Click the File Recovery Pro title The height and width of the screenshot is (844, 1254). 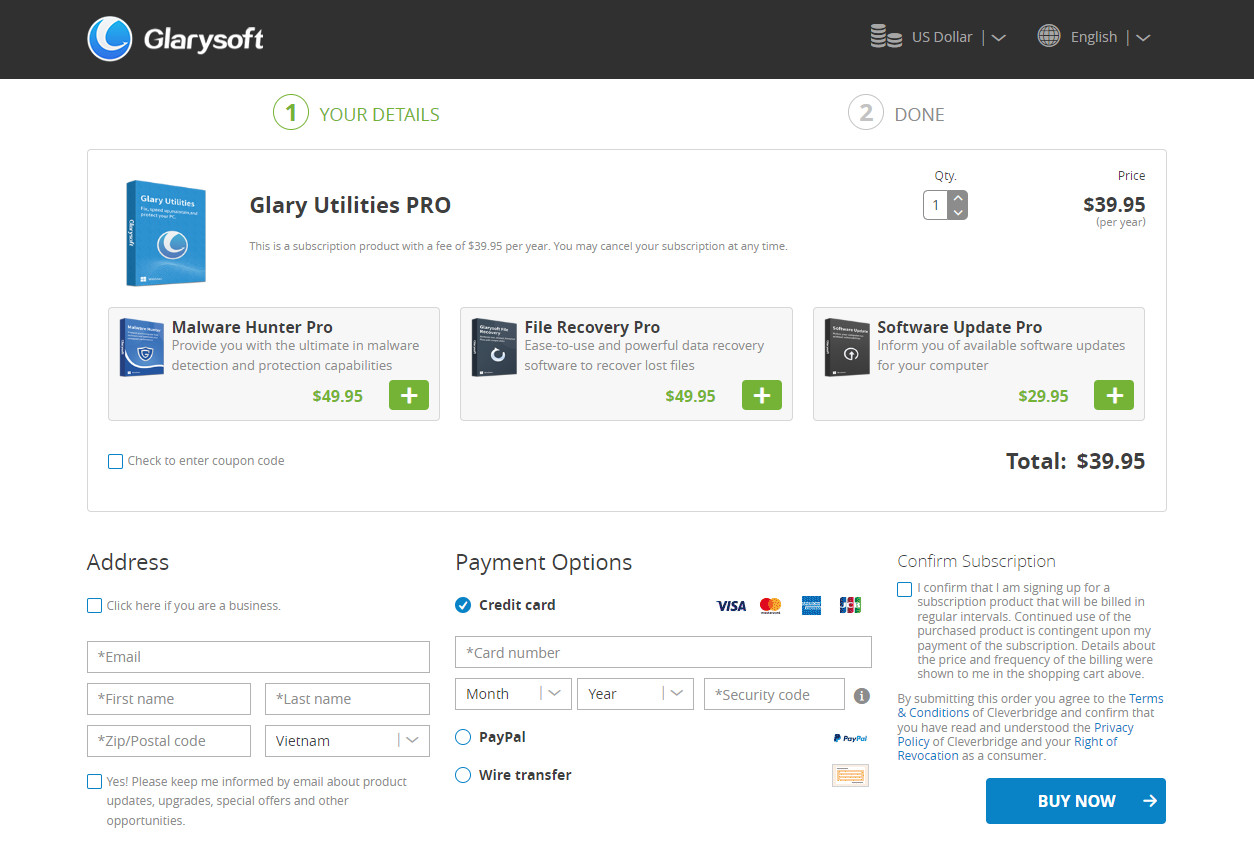click(x=592, y=327)
